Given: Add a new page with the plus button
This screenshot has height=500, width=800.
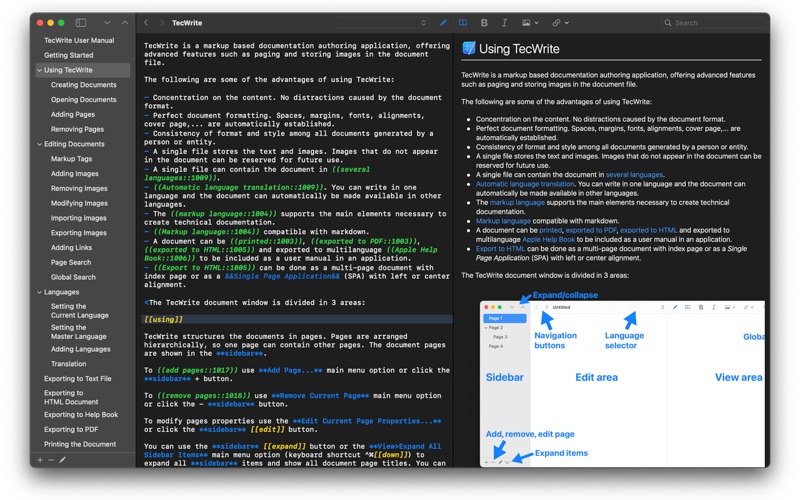Looking at the screenshot, I should pyautogui.click(x=40, y=460).
